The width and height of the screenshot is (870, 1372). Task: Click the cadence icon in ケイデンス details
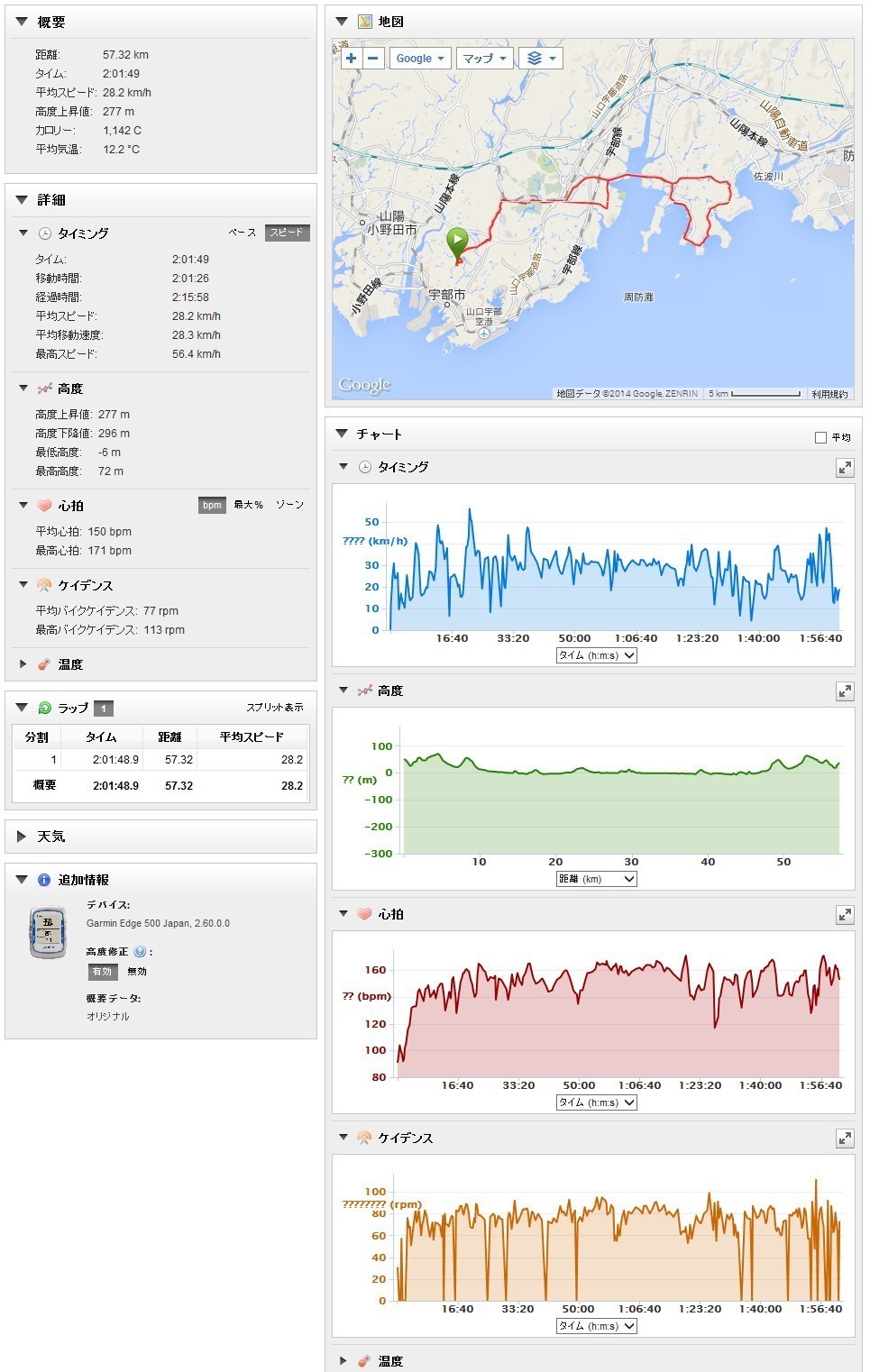pos(44,585)
